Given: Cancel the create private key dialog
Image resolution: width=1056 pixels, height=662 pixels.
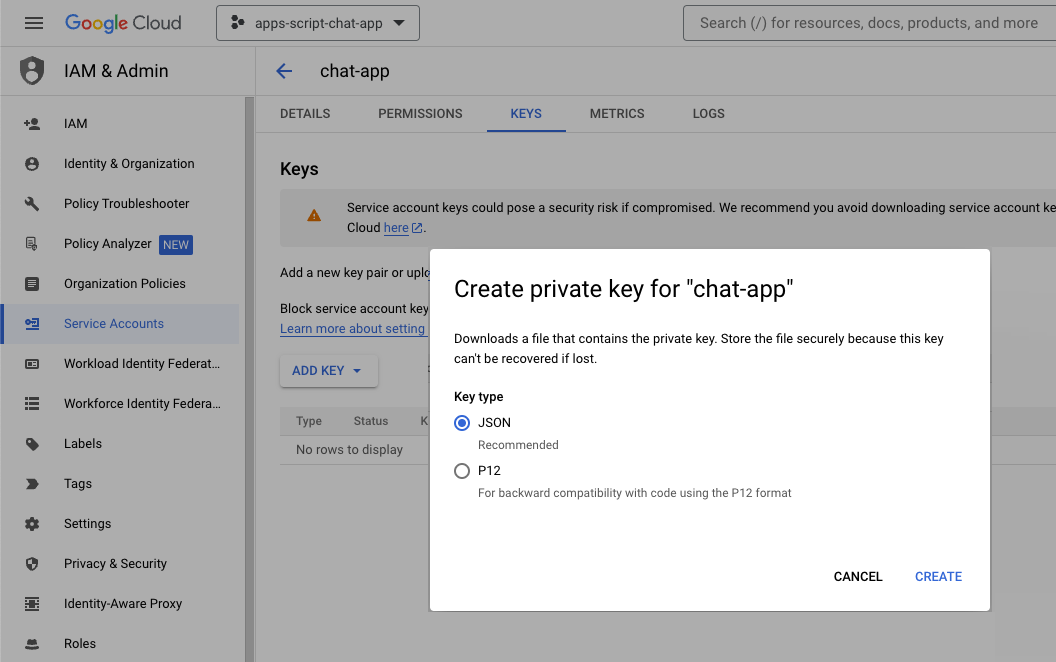Looking at the screenshot, I should click(858, 577).
